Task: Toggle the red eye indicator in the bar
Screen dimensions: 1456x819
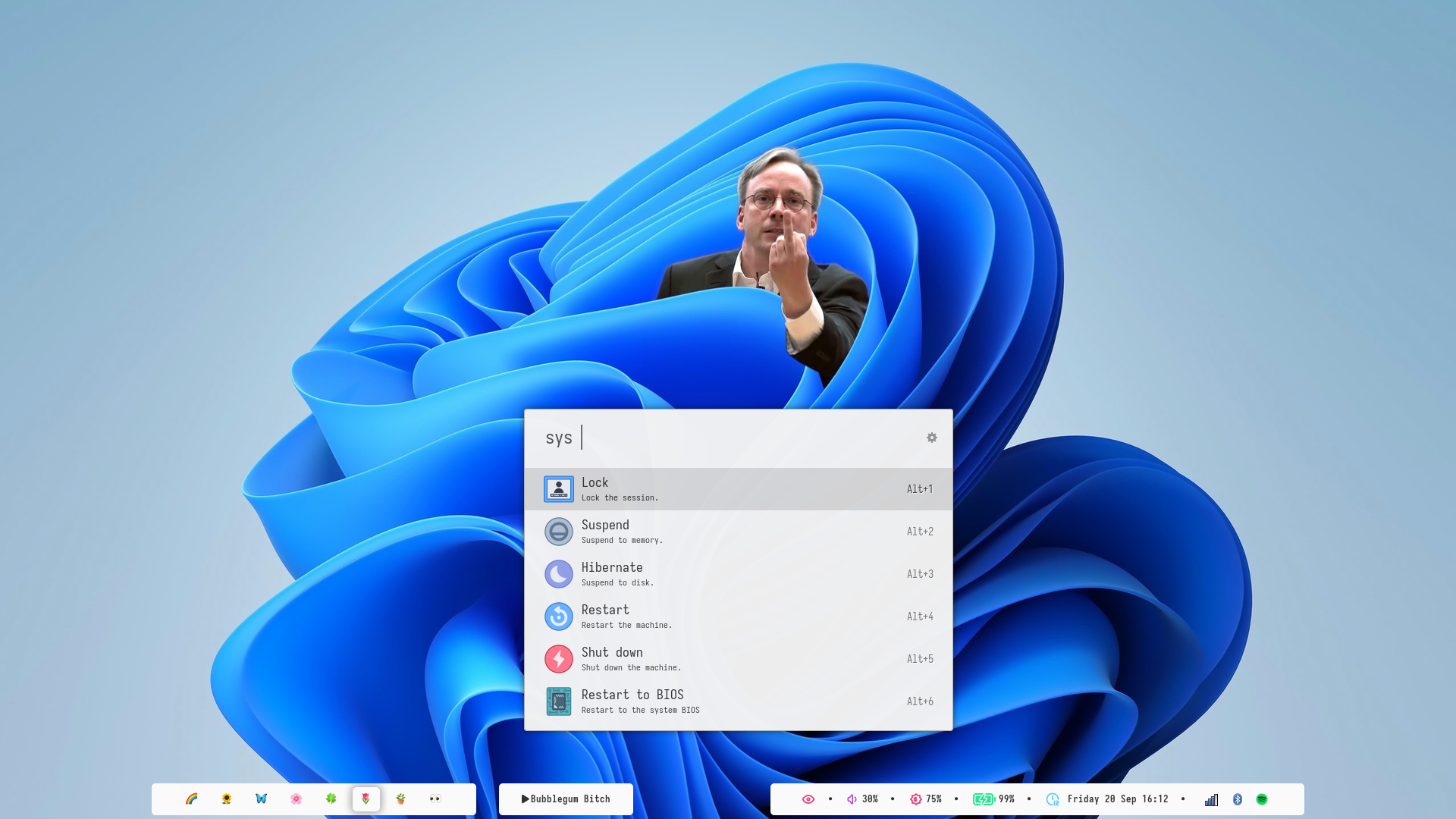Action: point(808,799)
